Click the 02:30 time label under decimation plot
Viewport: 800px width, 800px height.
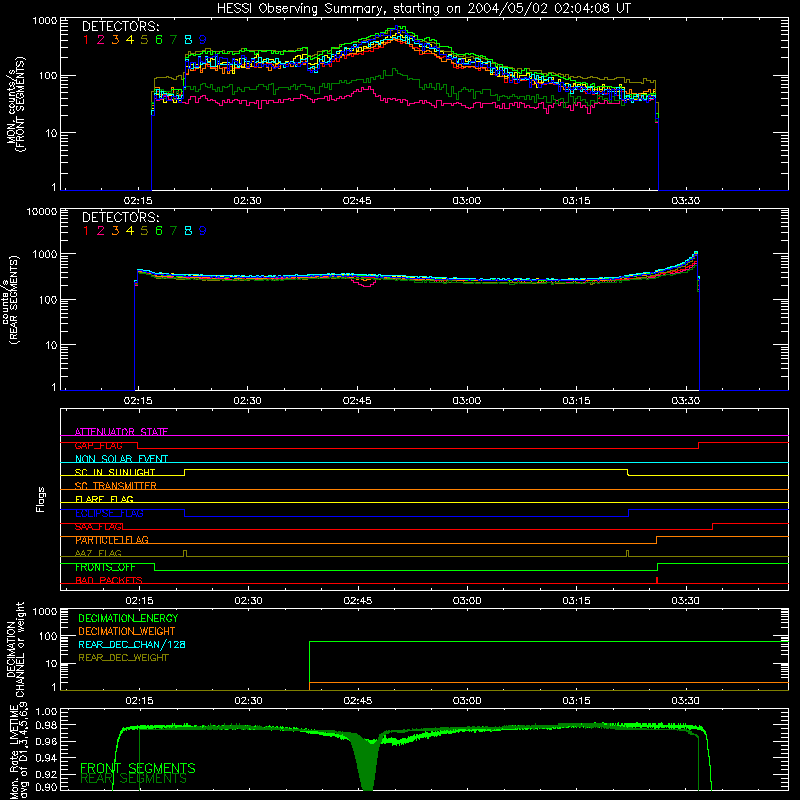pyautogui.click(x=248, y=701)
